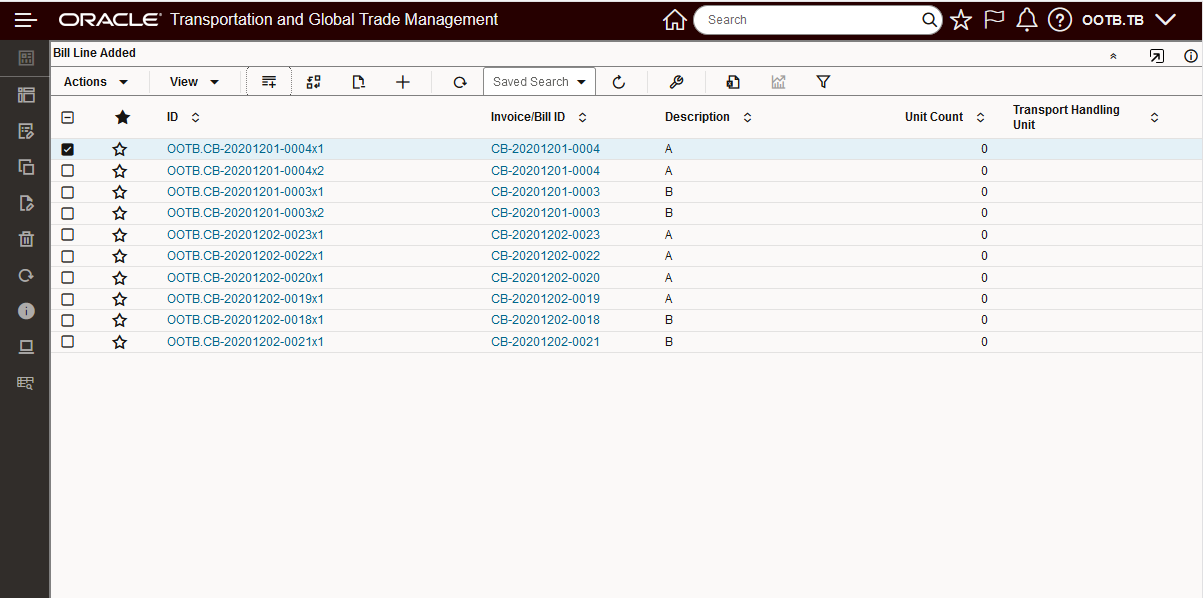Open the Actions menu

[x=95, y=81]
